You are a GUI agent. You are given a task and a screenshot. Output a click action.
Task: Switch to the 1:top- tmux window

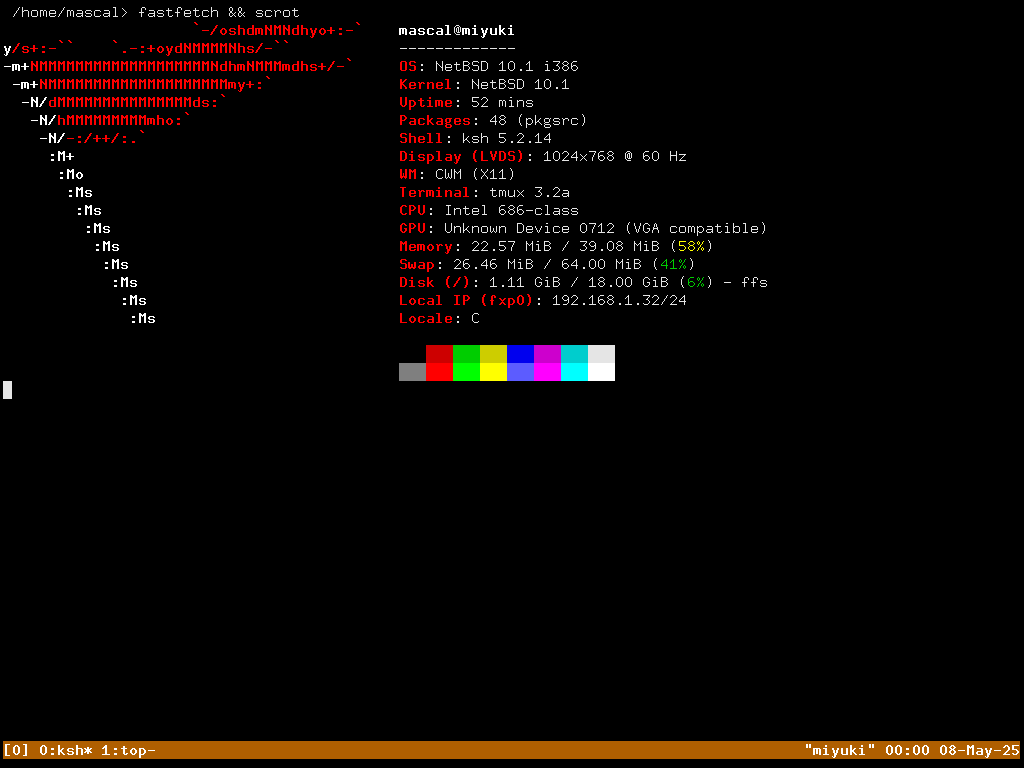pyautogui.click(x=128, y=750)
